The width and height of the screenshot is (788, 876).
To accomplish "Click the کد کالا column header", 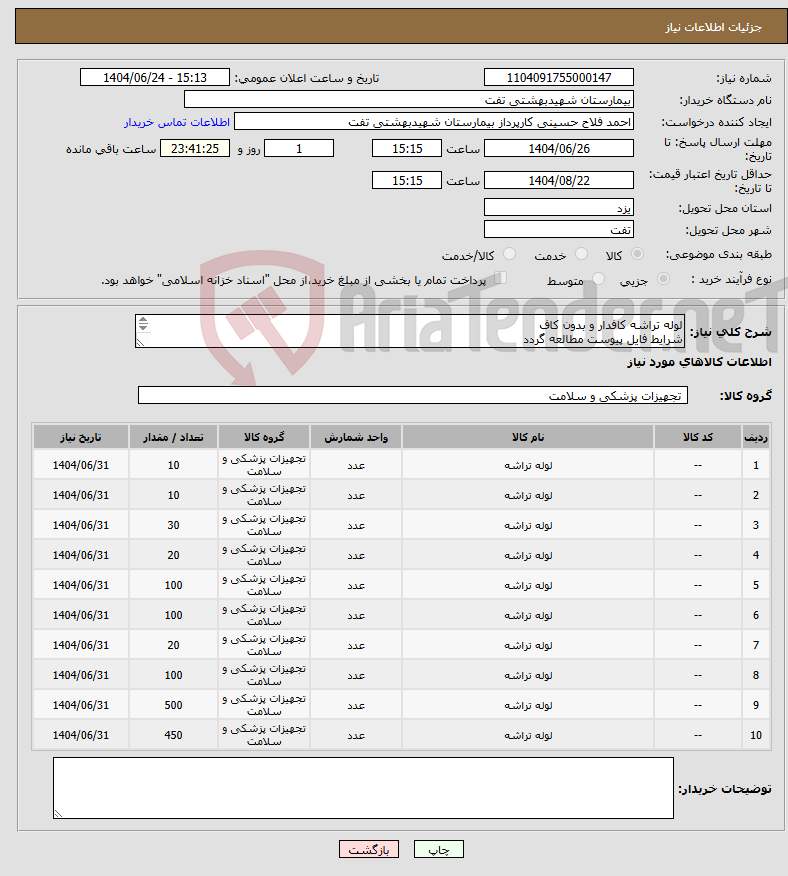I will (698, 437).
